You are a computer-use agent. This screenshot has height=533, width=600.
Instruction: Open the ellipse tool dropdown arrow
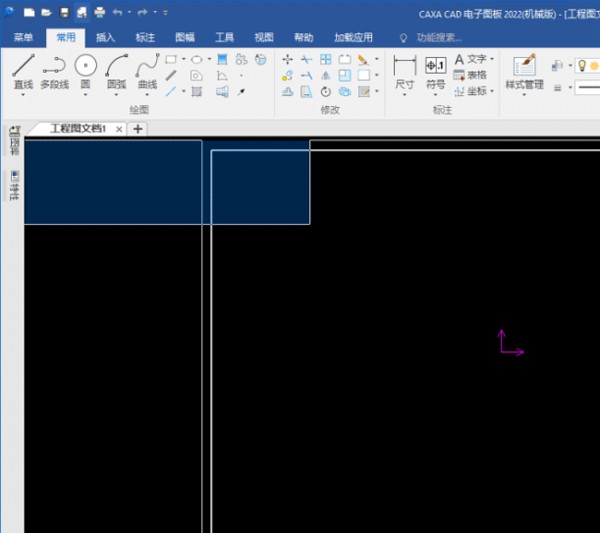[209, 59]
